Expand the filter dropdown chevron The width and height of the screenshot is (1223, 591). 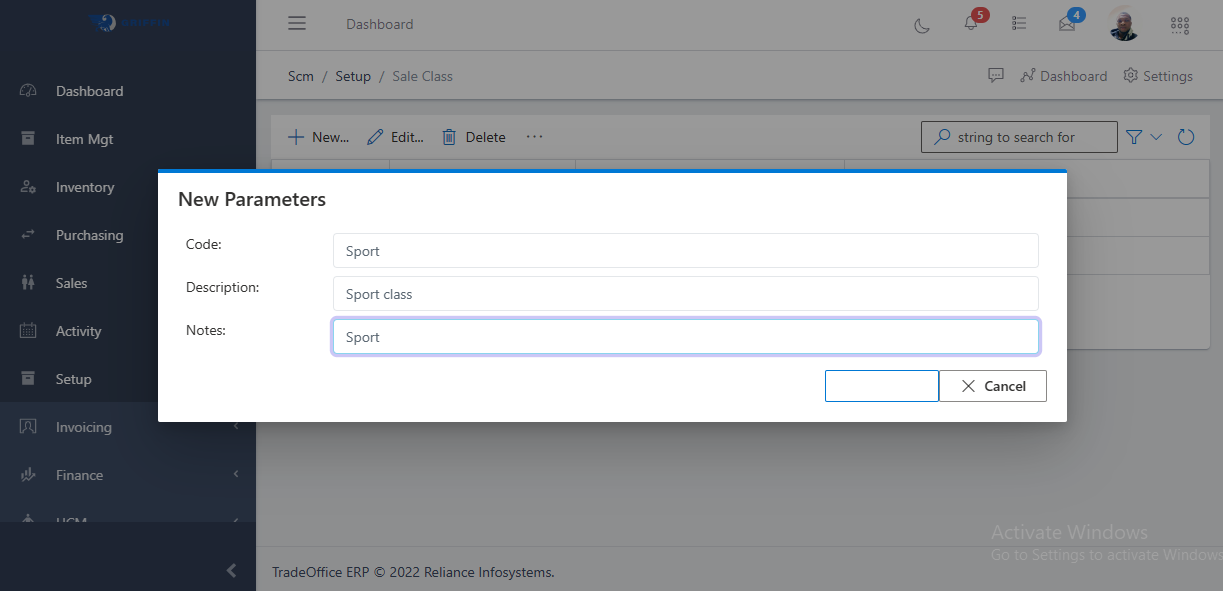(x=1156, y=137)
